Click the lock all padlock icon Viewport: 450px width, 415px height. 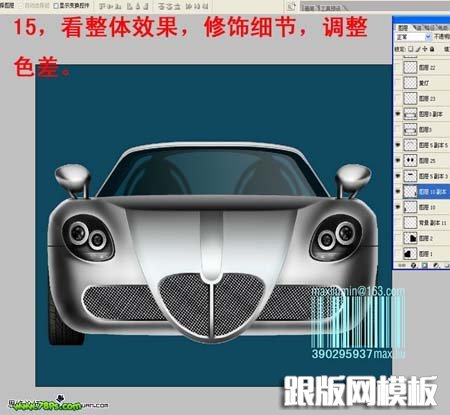(x=432, y=49)
